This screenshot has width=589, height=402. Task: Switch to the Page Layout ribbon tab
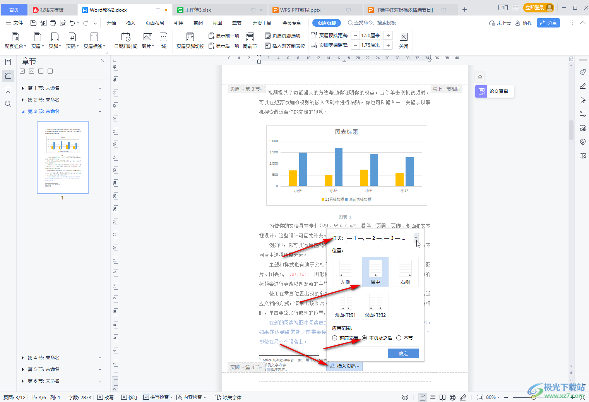coord(155,23)
